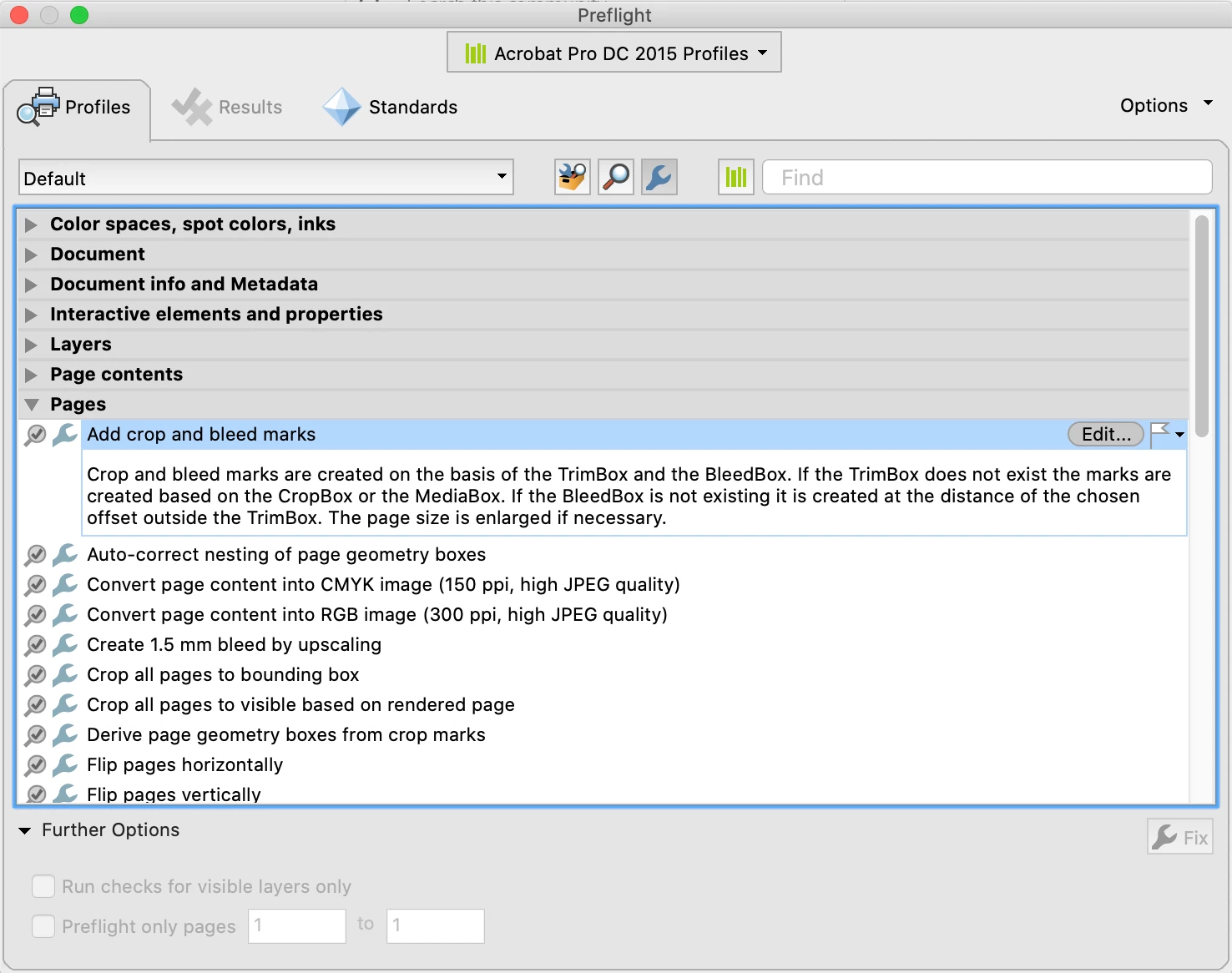Click wrench icon for Auto-correct nesting row

coord(65,554)
